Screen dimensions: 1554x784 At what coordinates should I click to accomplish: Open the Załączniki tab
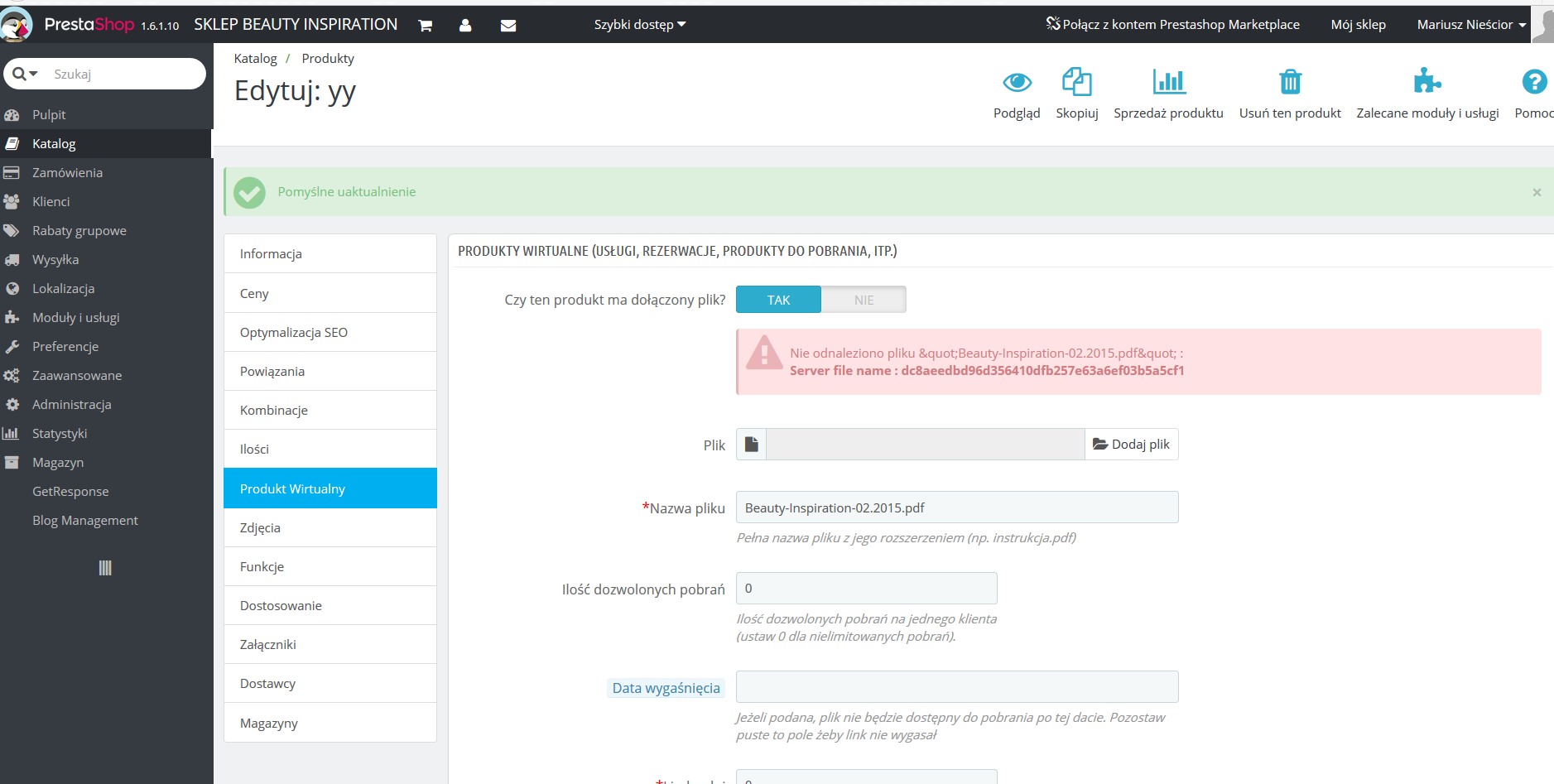(330, 645)
